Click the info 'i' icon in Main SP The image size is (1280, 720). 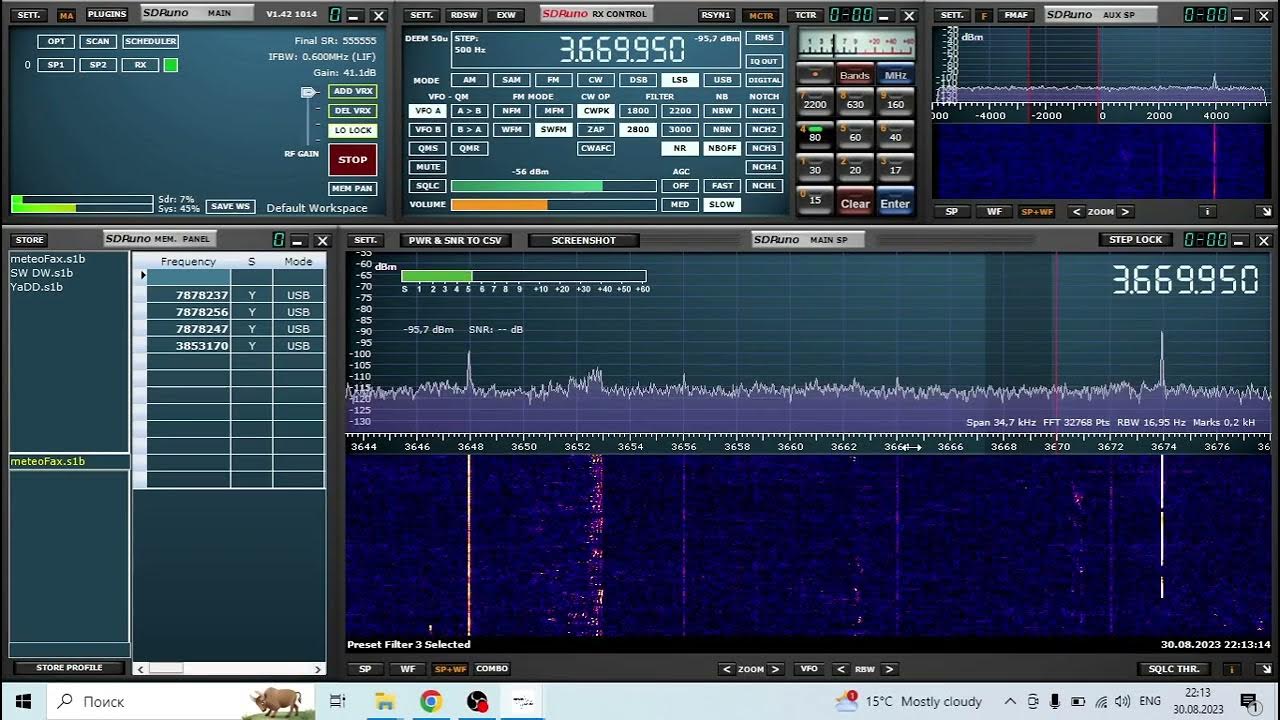tap(1232, 669)
